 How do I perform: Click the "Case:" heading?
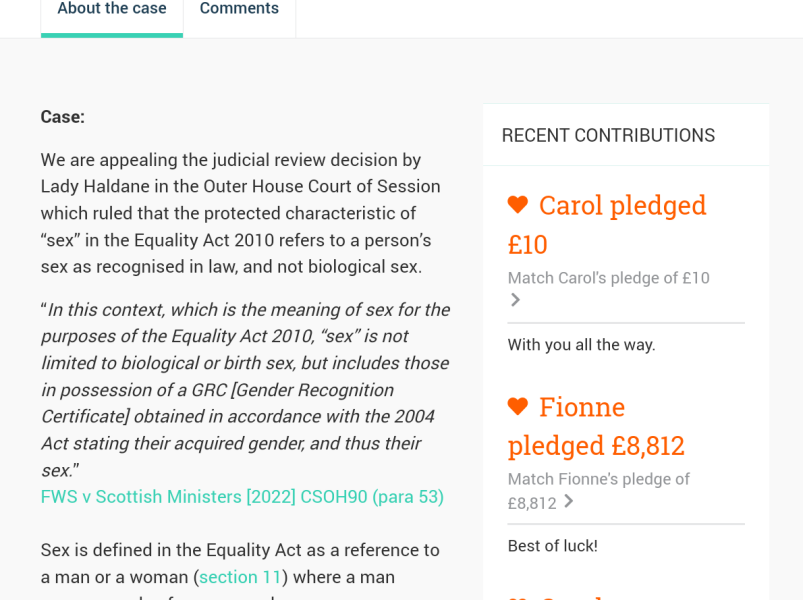(61, 116)
